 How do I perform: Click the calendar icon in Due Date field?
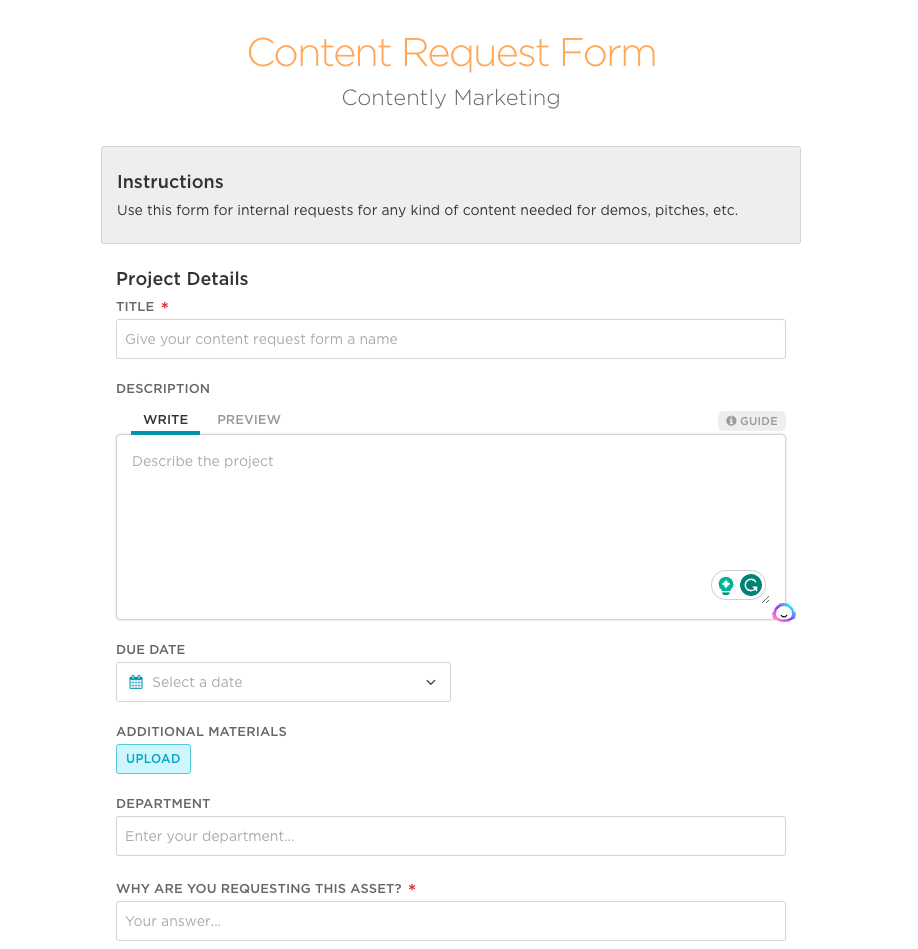136,682
